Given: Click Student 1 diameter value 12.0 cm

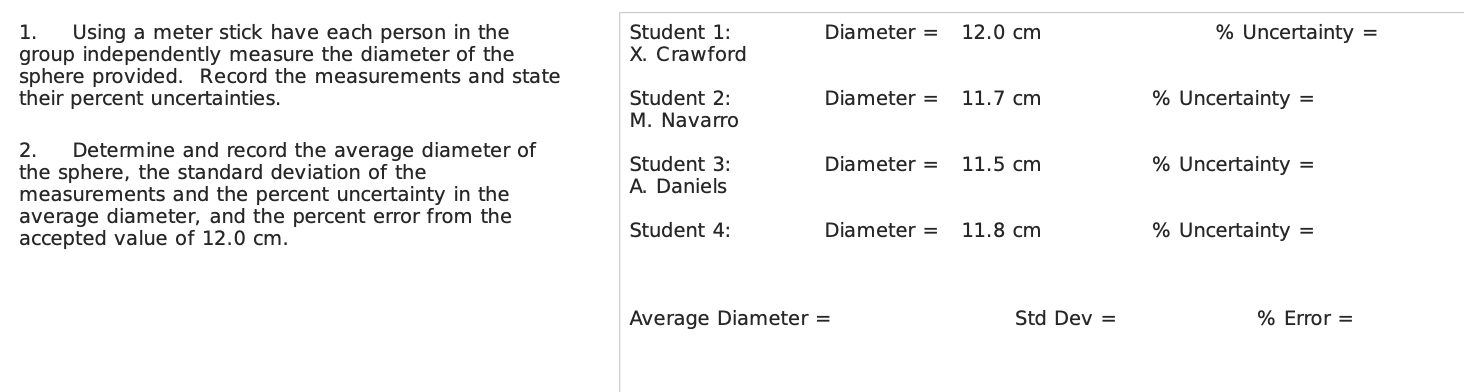Looking at the screenshot, I should coord(1001,32).
